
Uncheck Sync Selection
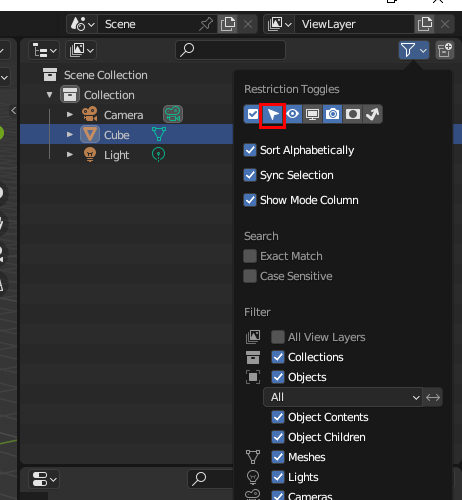click(250, 175)
